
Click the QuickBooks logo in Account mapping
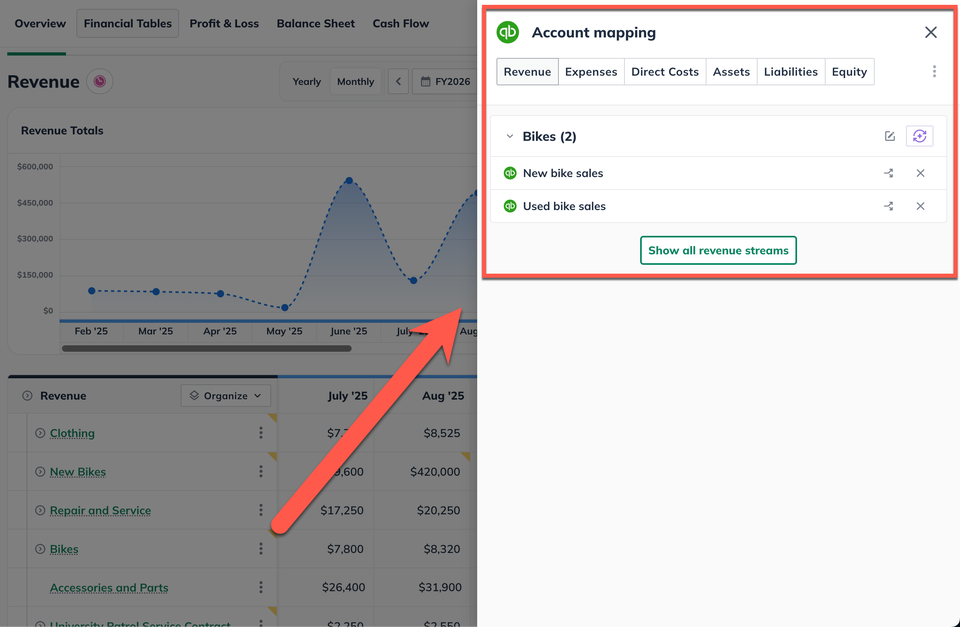click(508, 32)
